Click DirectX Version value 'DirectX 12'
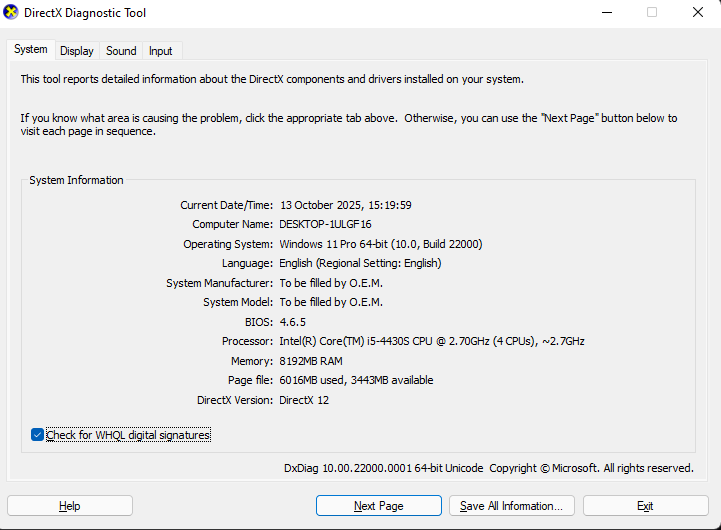This screenshot has height=530, width=721. pyautogui.click(x=304, y=400)
